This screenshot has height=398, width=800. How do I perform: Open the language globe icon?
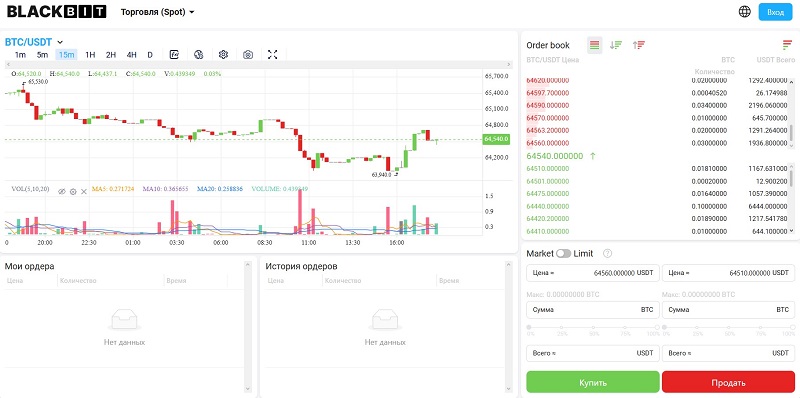tap(745, 12)
